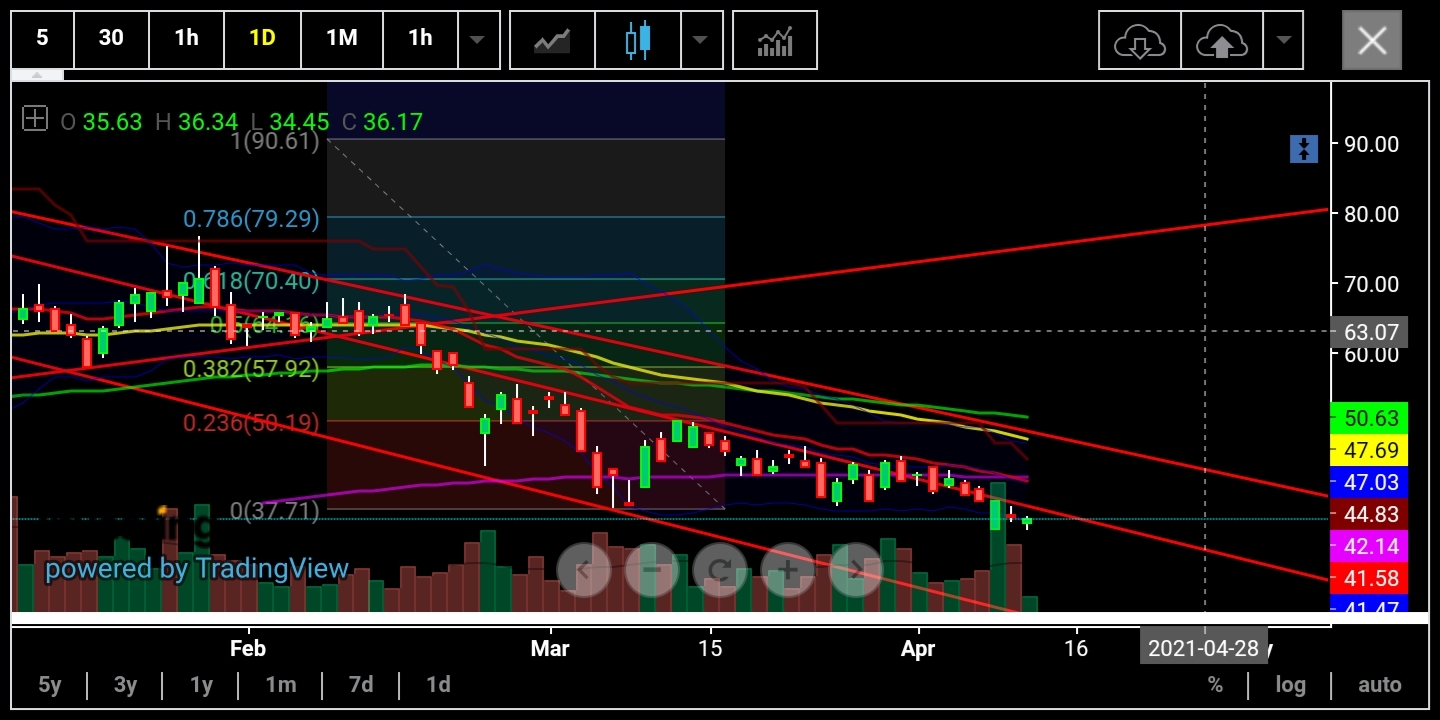Image resolution: width=1440 pixels, height=720 pixels.
Task: Reset the chart view with the refresh button
Action: point(720,570)
